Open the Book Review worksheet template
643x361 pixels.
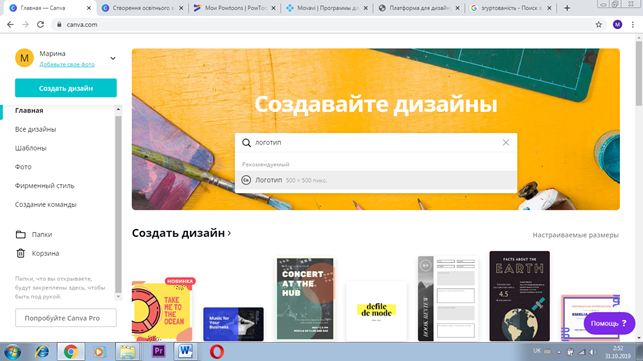click(448, 299)
